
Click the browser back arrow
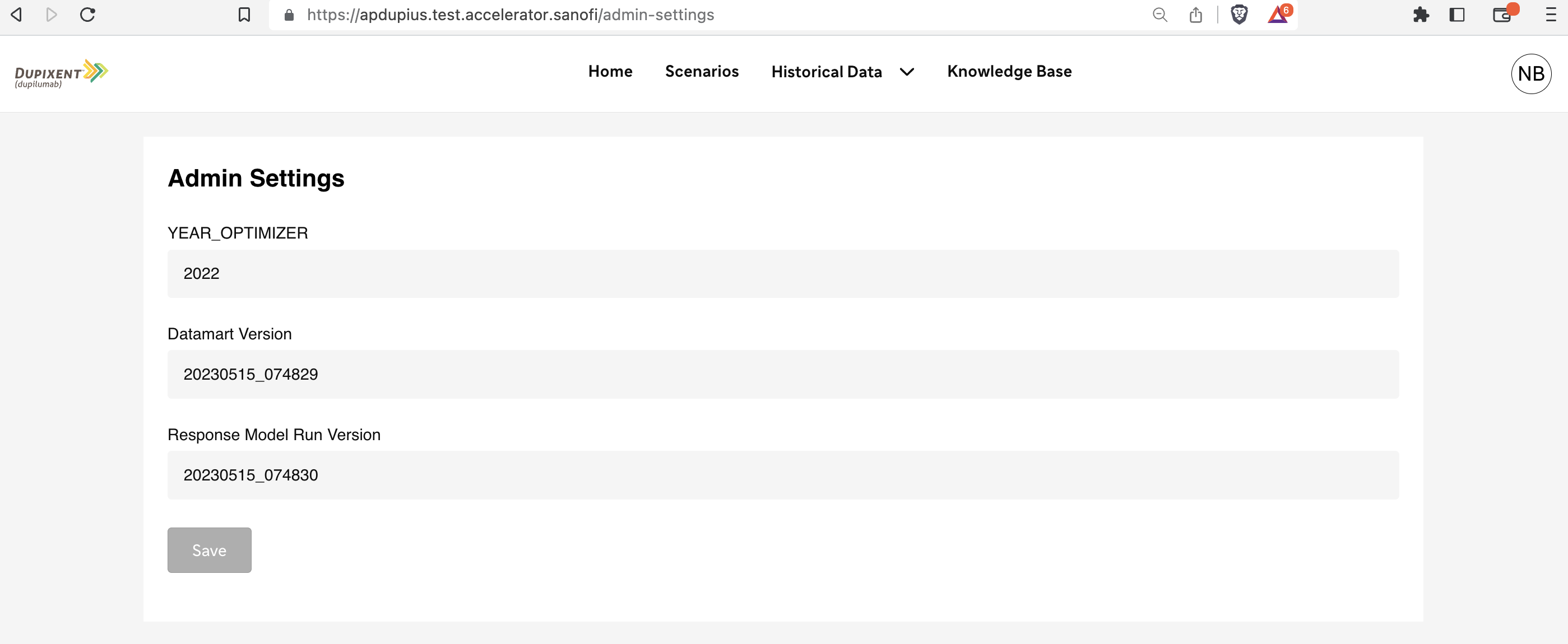coord(16,15)
